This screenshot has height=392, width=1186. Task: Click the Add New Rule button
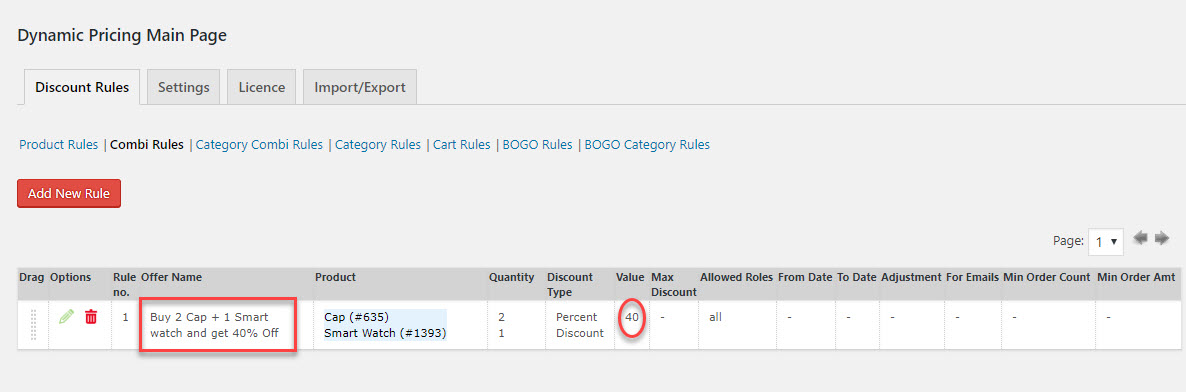[69, 193]
